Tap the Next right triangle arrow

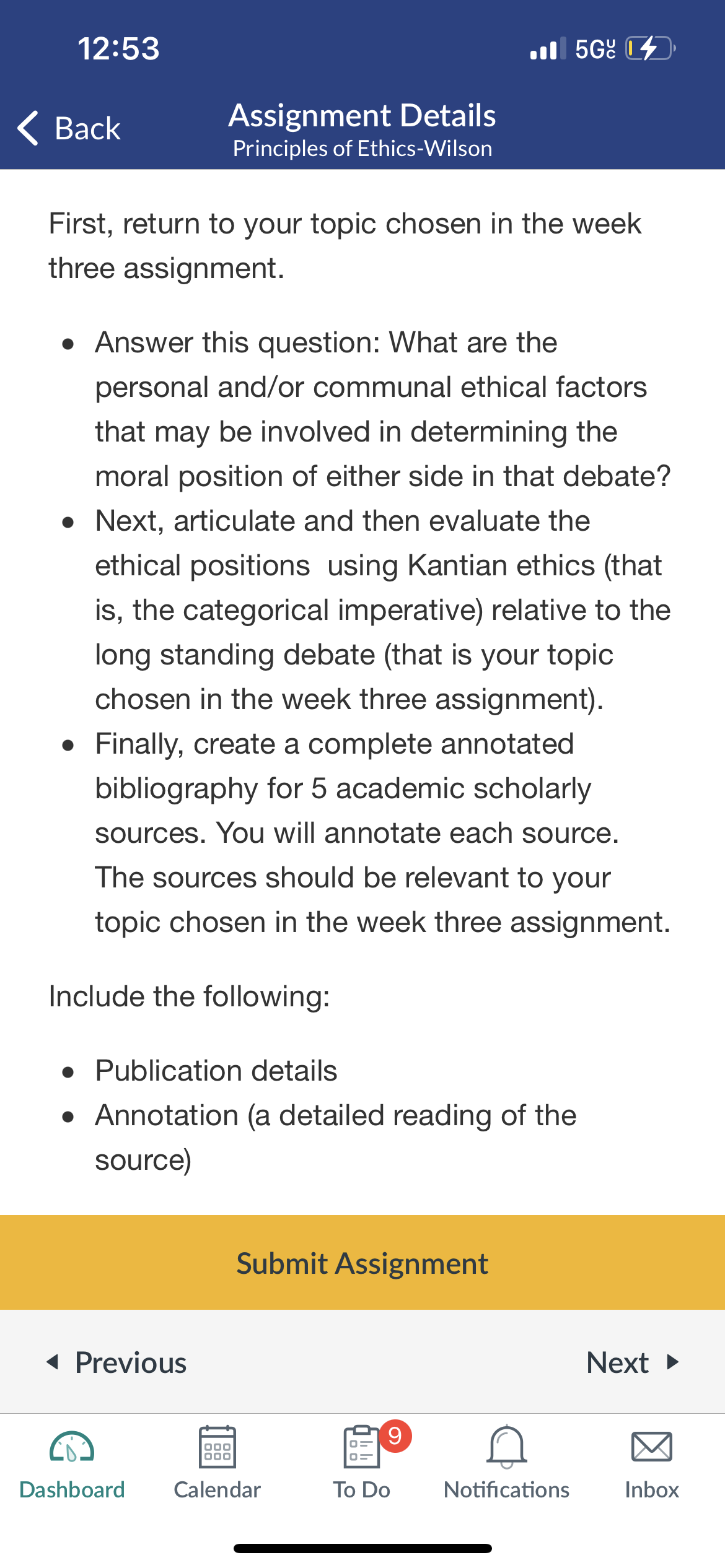pos(672,1362)
